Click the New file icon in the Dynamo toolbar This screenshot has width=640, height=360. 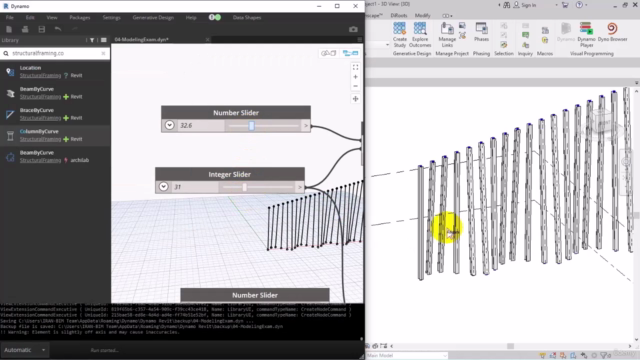point(9,29)
